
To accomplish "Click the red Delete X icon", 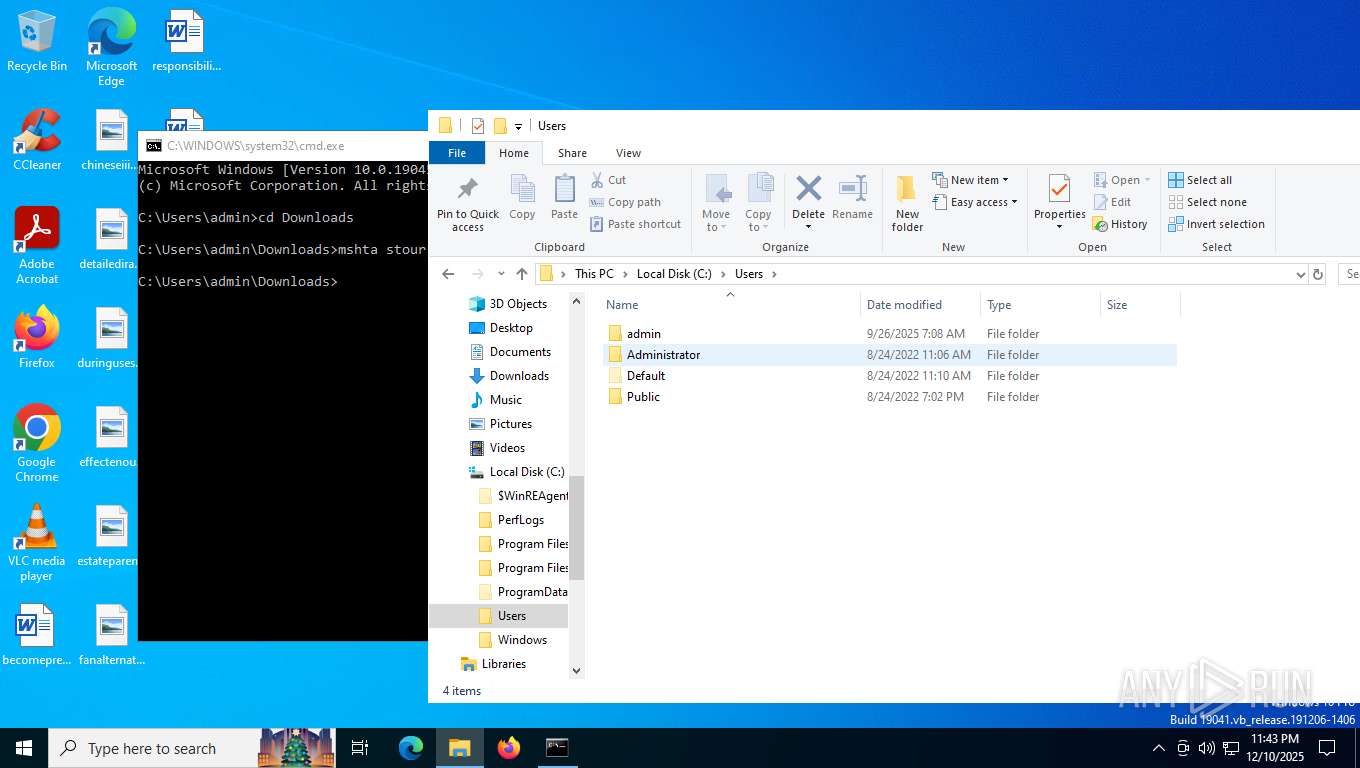I will point(808,188).
